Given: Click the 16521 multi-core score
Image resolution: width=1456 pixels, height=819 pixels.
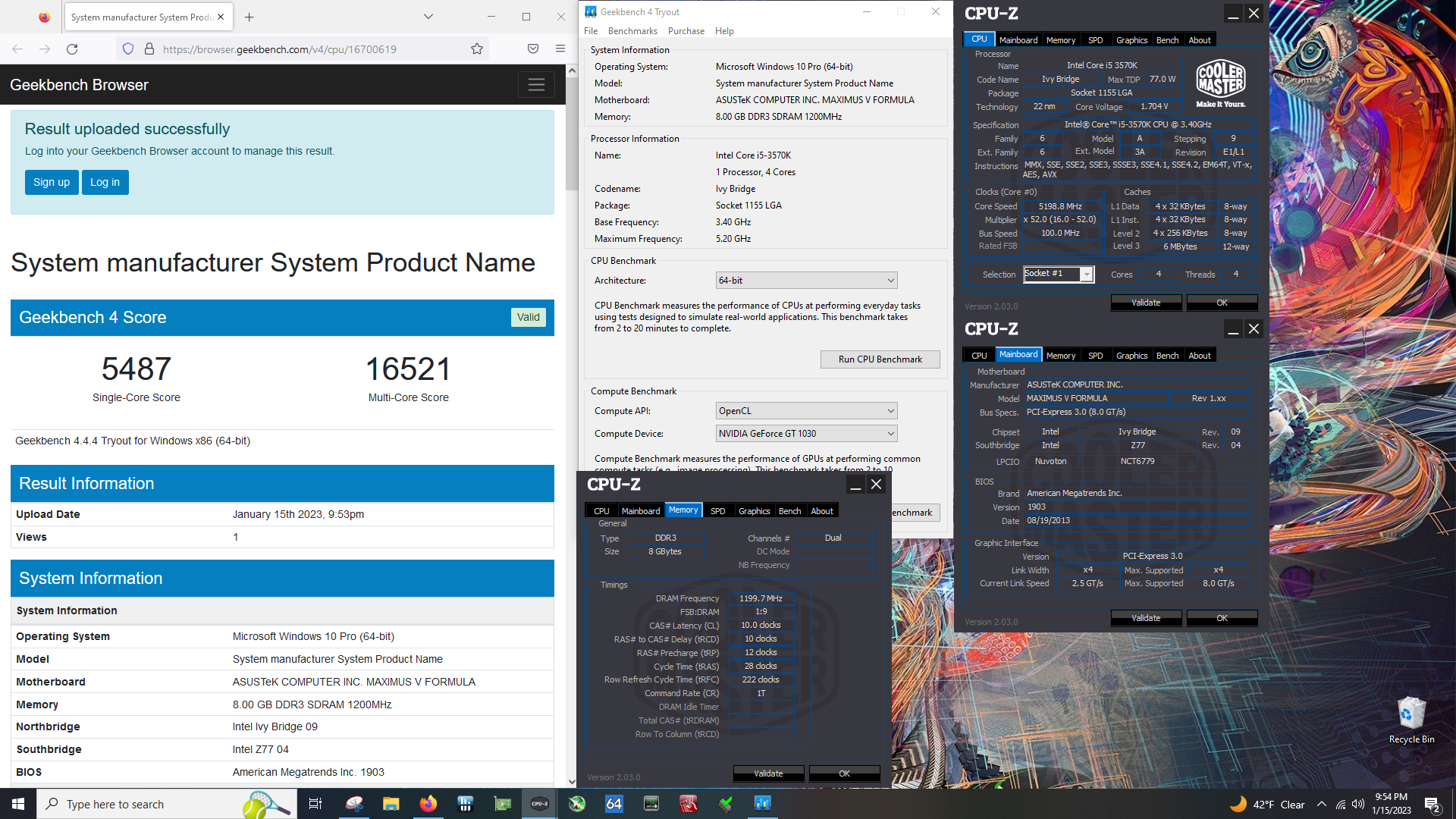Looking at the screenshot, I should pyautogui.click(x=408, y=369).
